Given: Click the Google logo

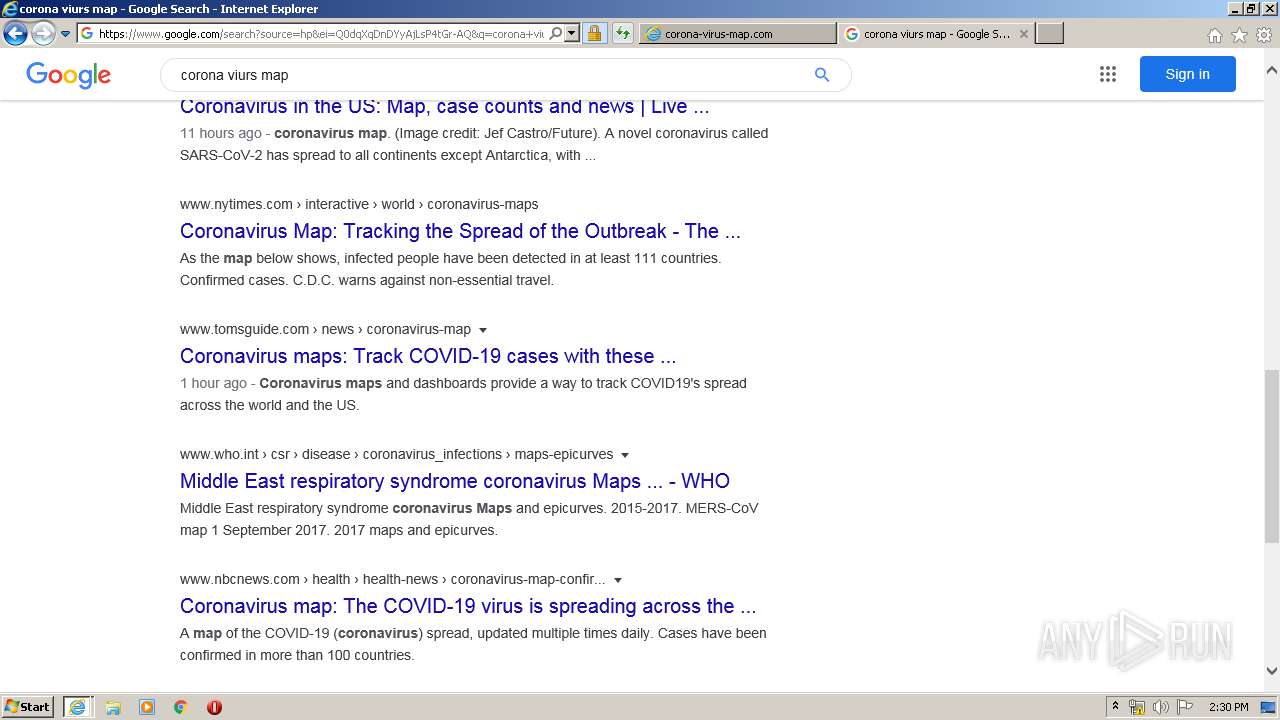Looking at the screenshot, I should pyautogui.click(x=68, y=75).
